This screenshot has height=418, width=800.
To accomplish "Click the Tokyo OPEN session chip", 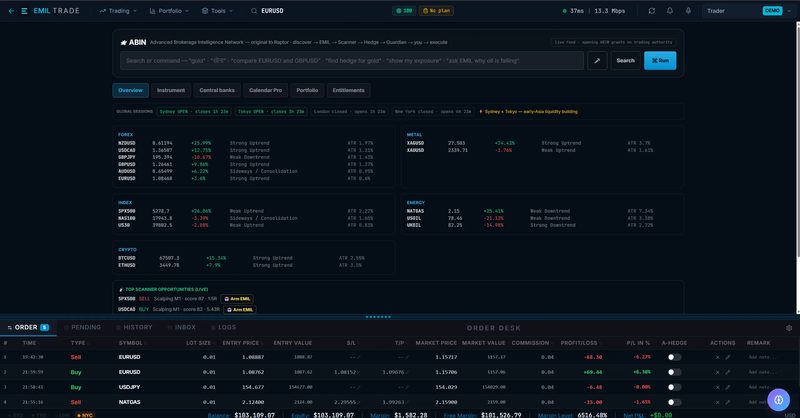I will (x=271, y=112).
